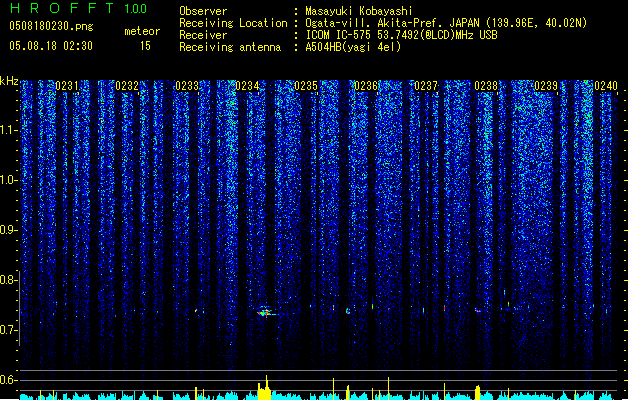Click the 'Observer' field label
The height and width of the screenshot is (400, 629).
coord(203,11)
